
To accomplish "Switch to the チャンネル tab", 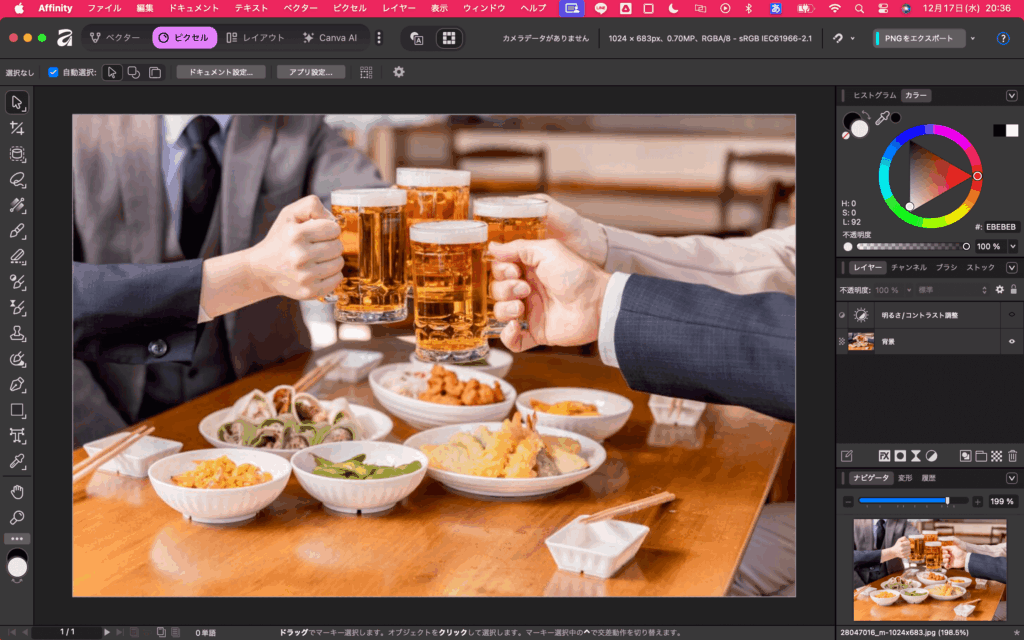I will point(908,268).
